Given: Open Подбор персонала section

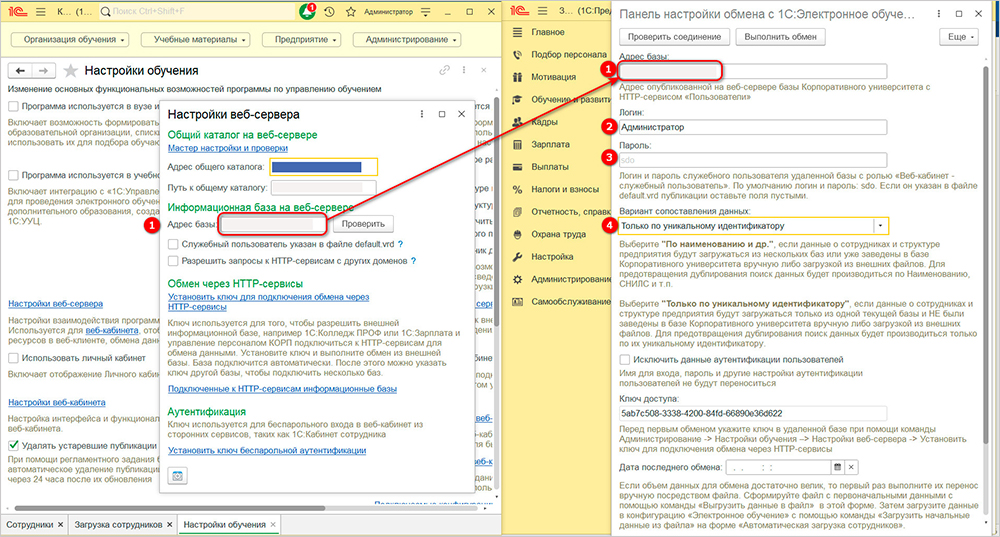Looking at the screenshot, I should pyautogui.click(x=569, y=54).
